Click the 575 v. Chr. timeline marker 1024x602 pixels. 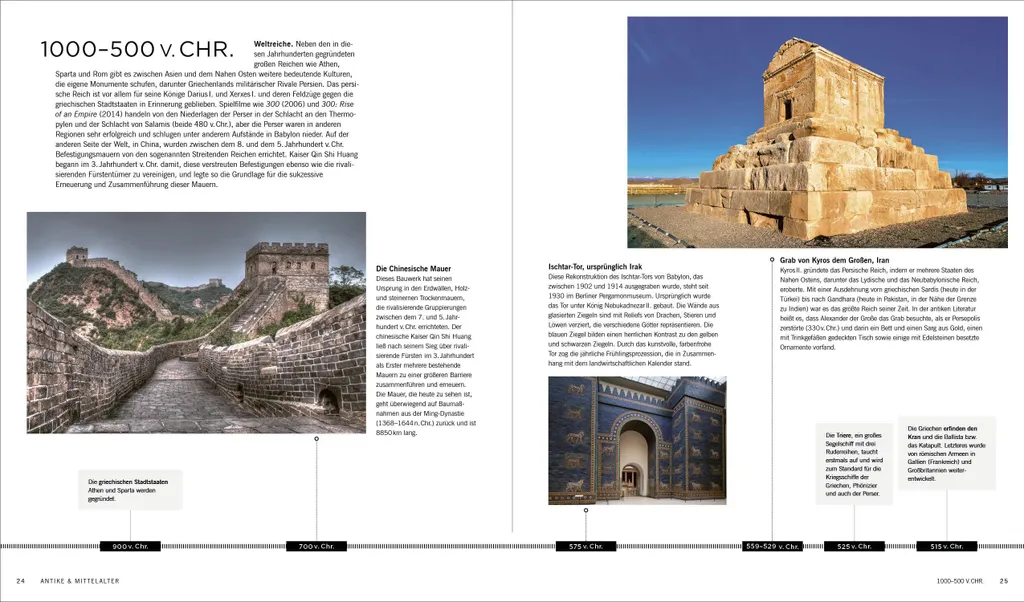(x=586, y=547)
